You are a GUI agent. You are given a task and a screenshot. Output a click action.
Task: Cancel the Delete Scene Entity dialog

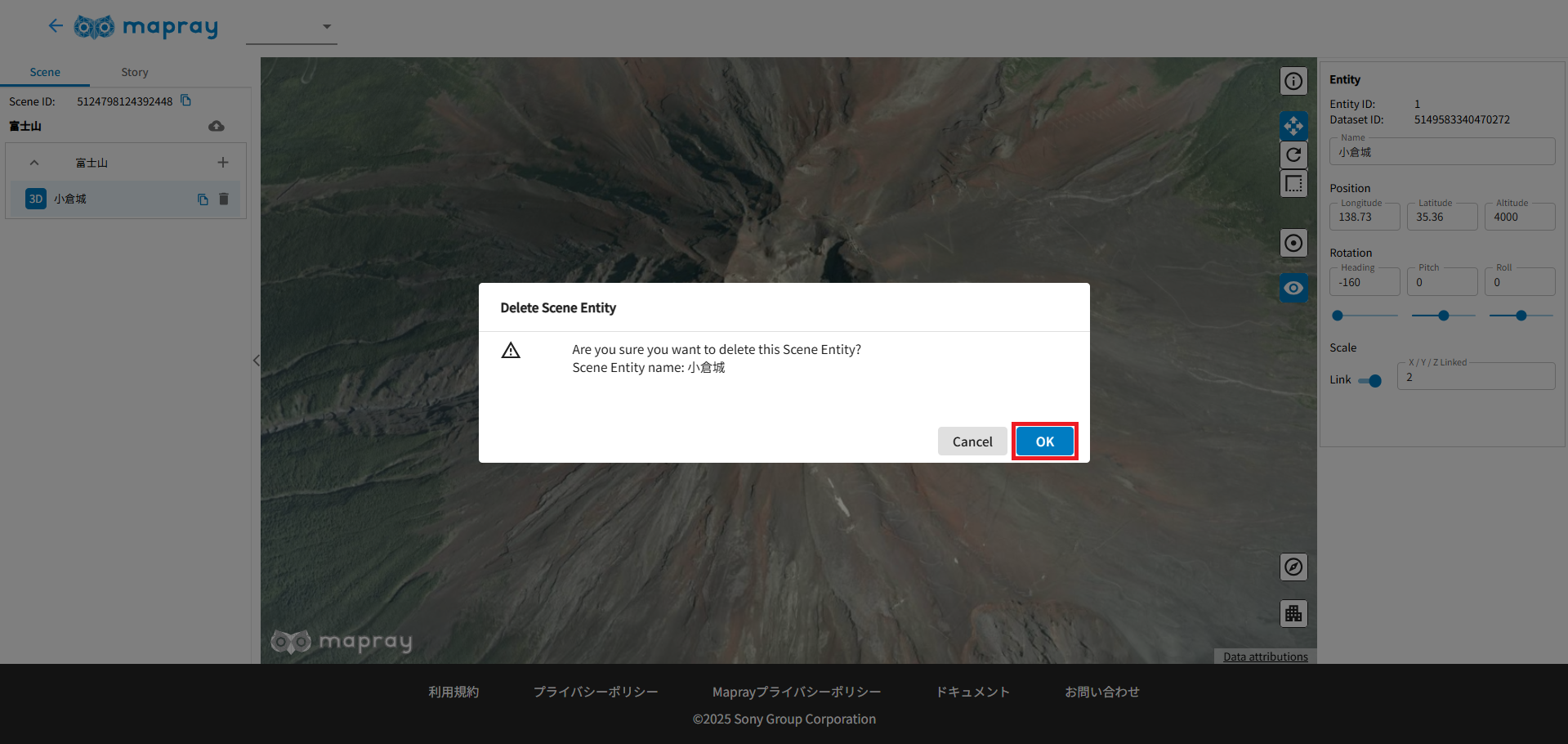click(972, 441)
